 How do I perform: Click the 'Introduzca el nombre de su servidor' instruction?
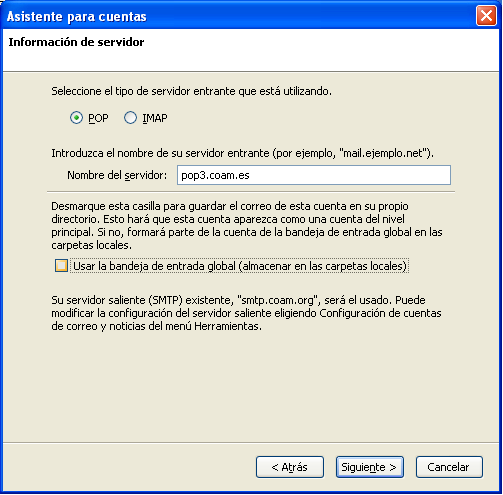[x=242, y=153]
